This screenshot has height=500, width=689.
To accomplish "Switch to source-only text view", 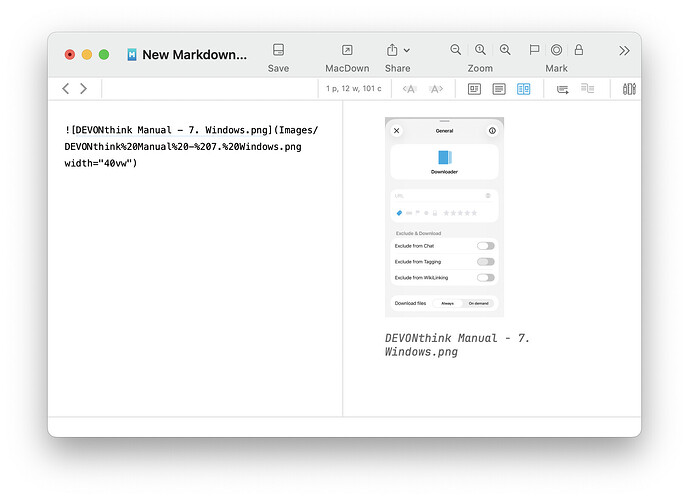I will point(498,89).
